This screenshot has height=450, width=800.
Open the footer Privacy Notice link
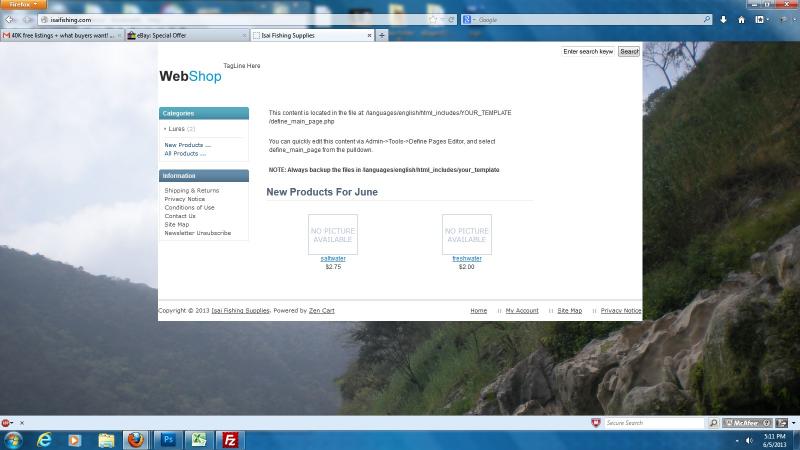(x=621, y=311)
